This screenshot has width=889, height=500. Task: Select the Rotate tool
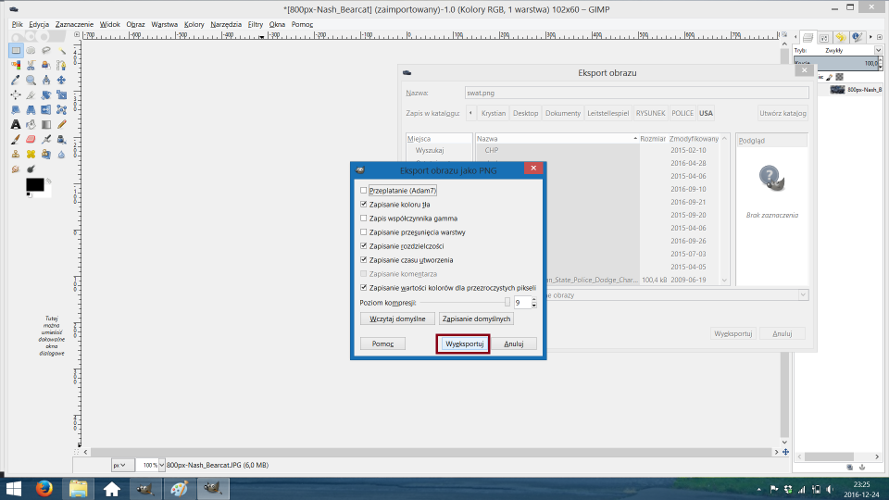(46, 95)
